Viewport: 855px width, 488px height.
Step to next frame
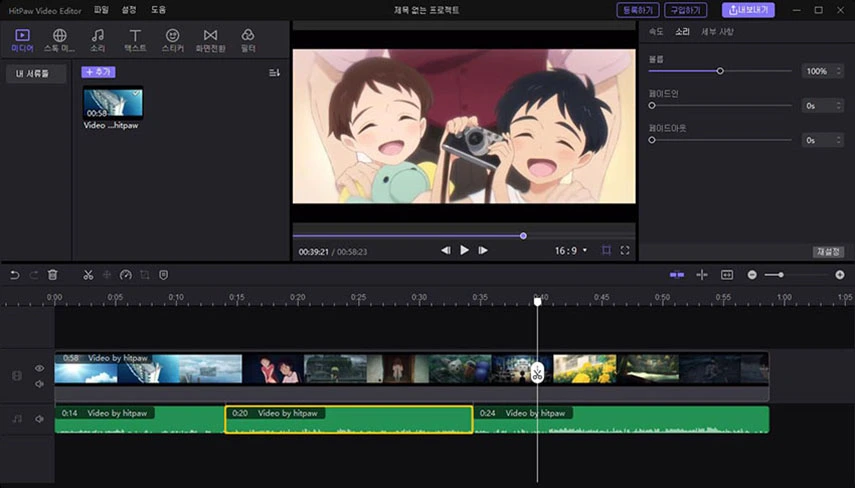(483, 250)
